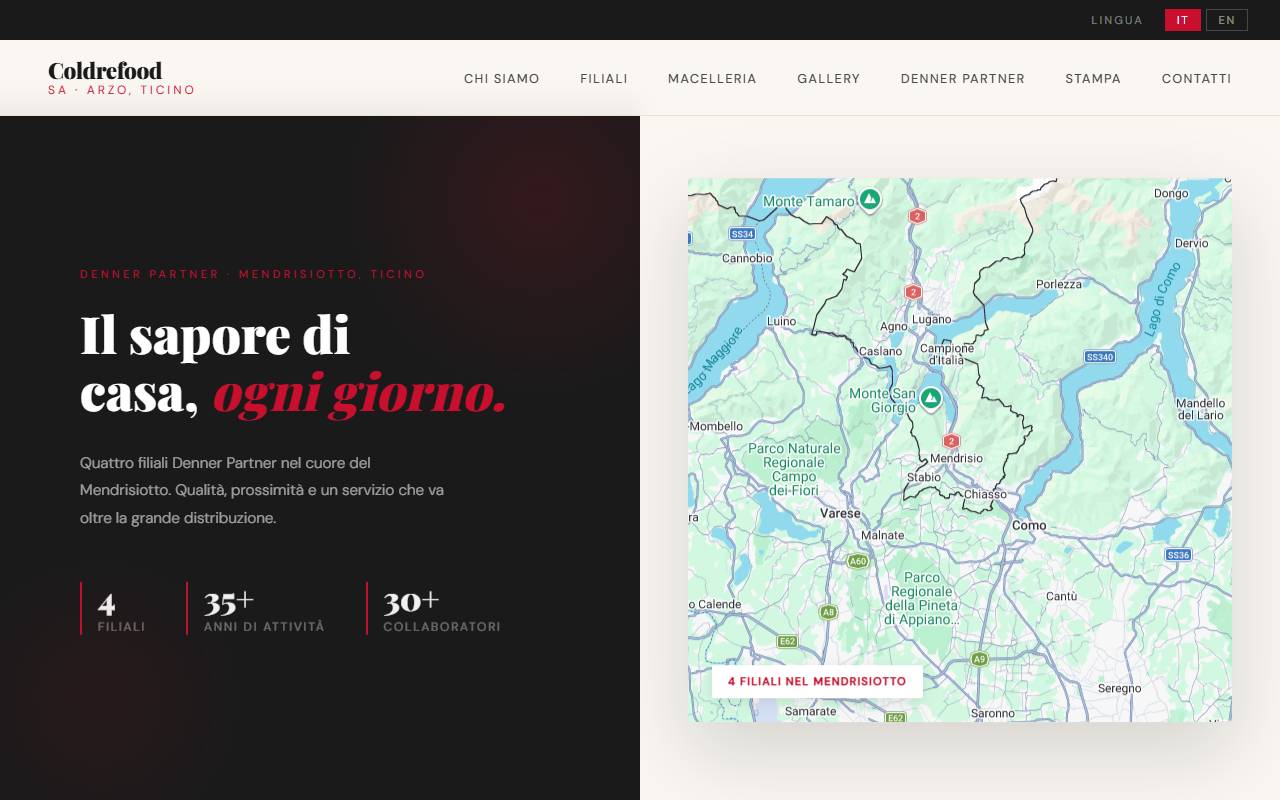The width and height of the screenshot is (1280, 800).
Task: Click the Porlezza label on the map
Action: [x=1059, y=284]
